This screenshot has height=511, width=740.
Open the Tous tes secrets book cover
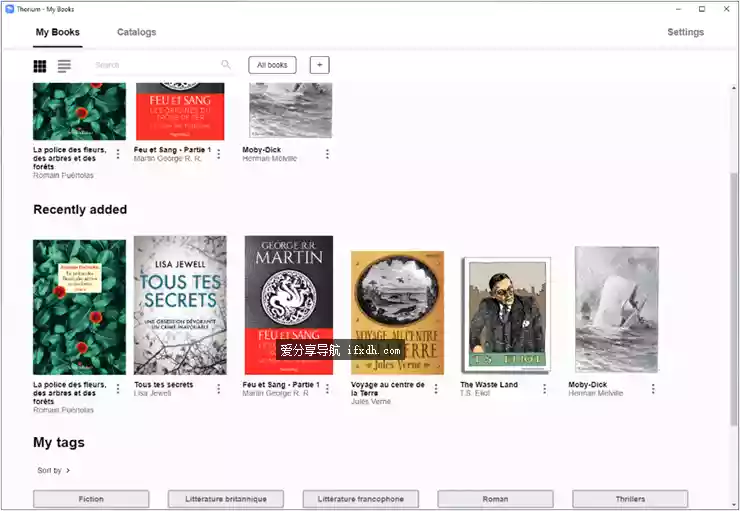[180, 305]
